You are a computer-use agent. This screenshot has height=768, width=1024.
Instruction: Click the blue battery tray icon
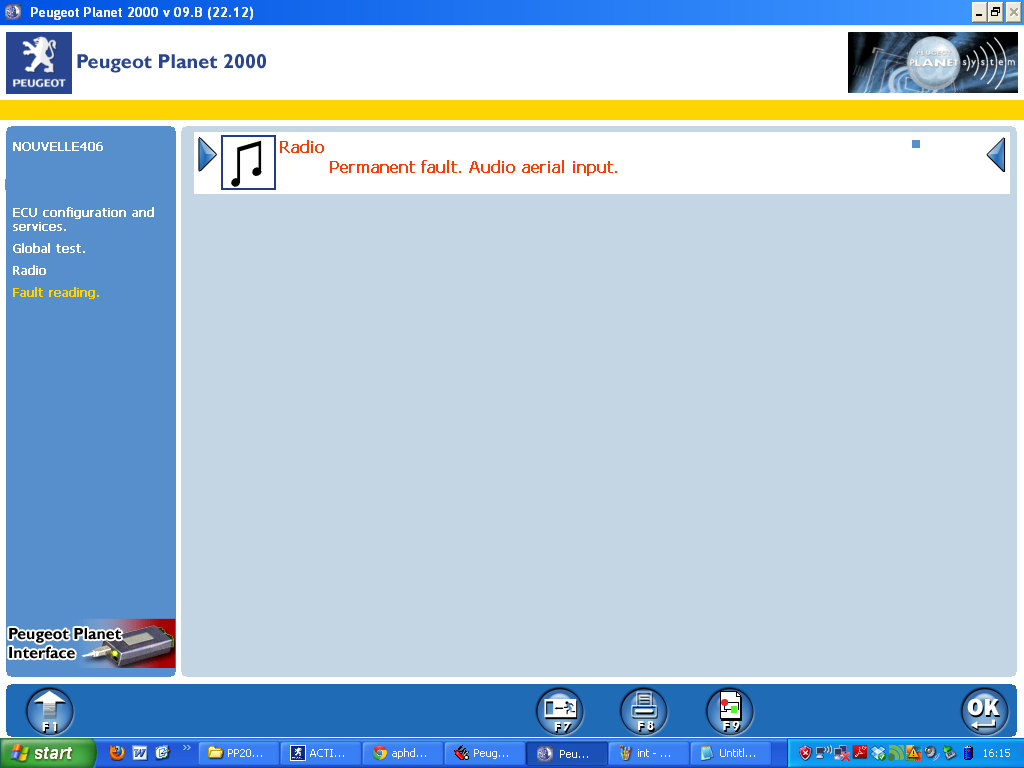coord(968,753)
